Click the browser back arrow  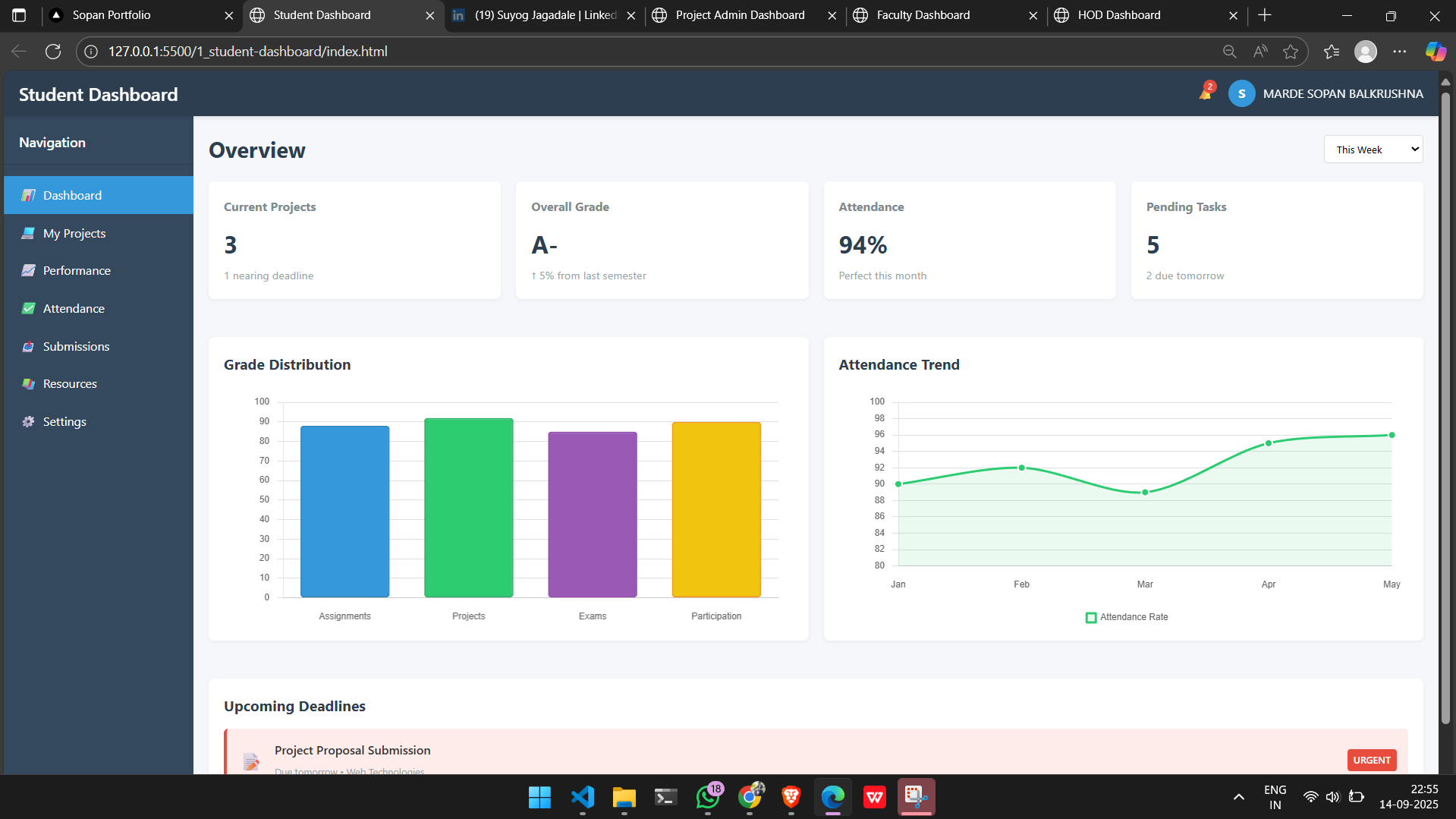coord(19,52)
